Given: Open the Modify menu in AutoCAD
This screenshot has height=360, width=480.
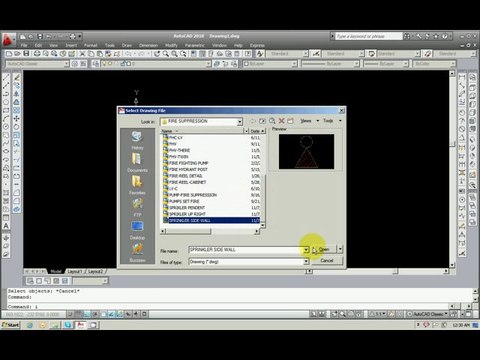Looking at the screenshot, I should pos(171,45).
